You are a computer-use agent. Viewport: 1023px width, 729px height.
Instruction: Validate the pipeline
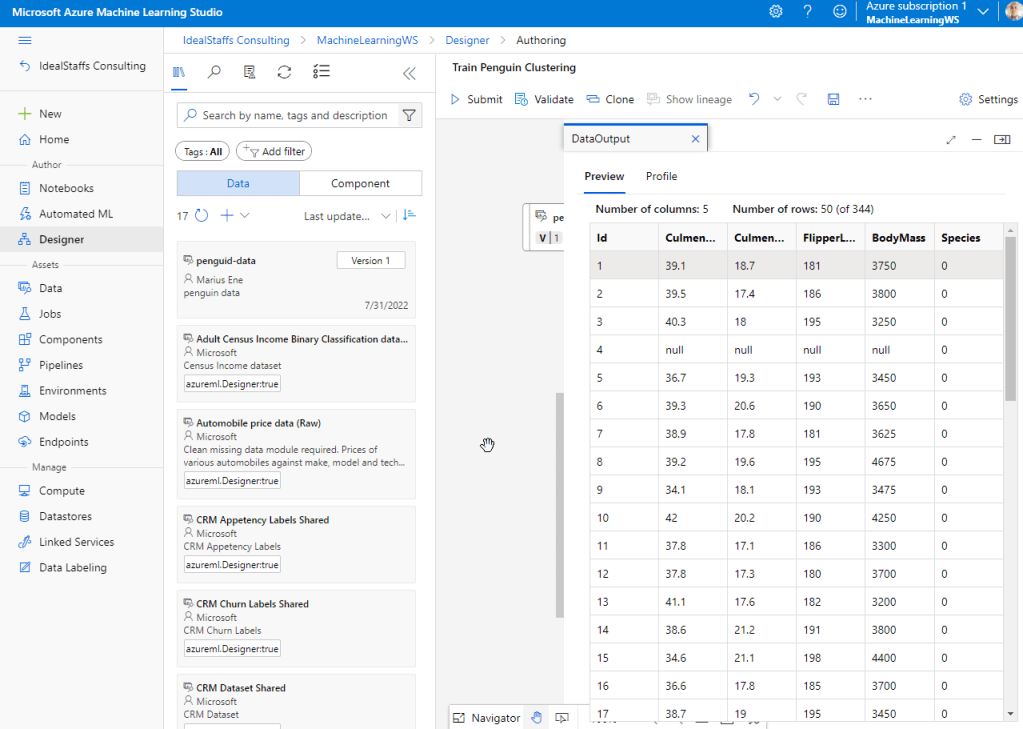(x=544, y=99)
